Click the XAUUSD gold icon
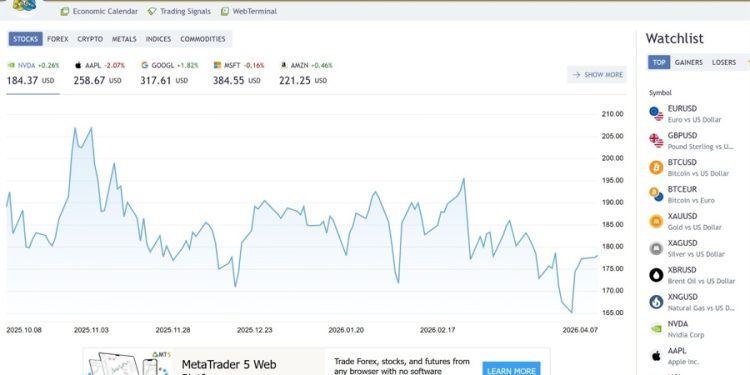 tap(656, 221)
